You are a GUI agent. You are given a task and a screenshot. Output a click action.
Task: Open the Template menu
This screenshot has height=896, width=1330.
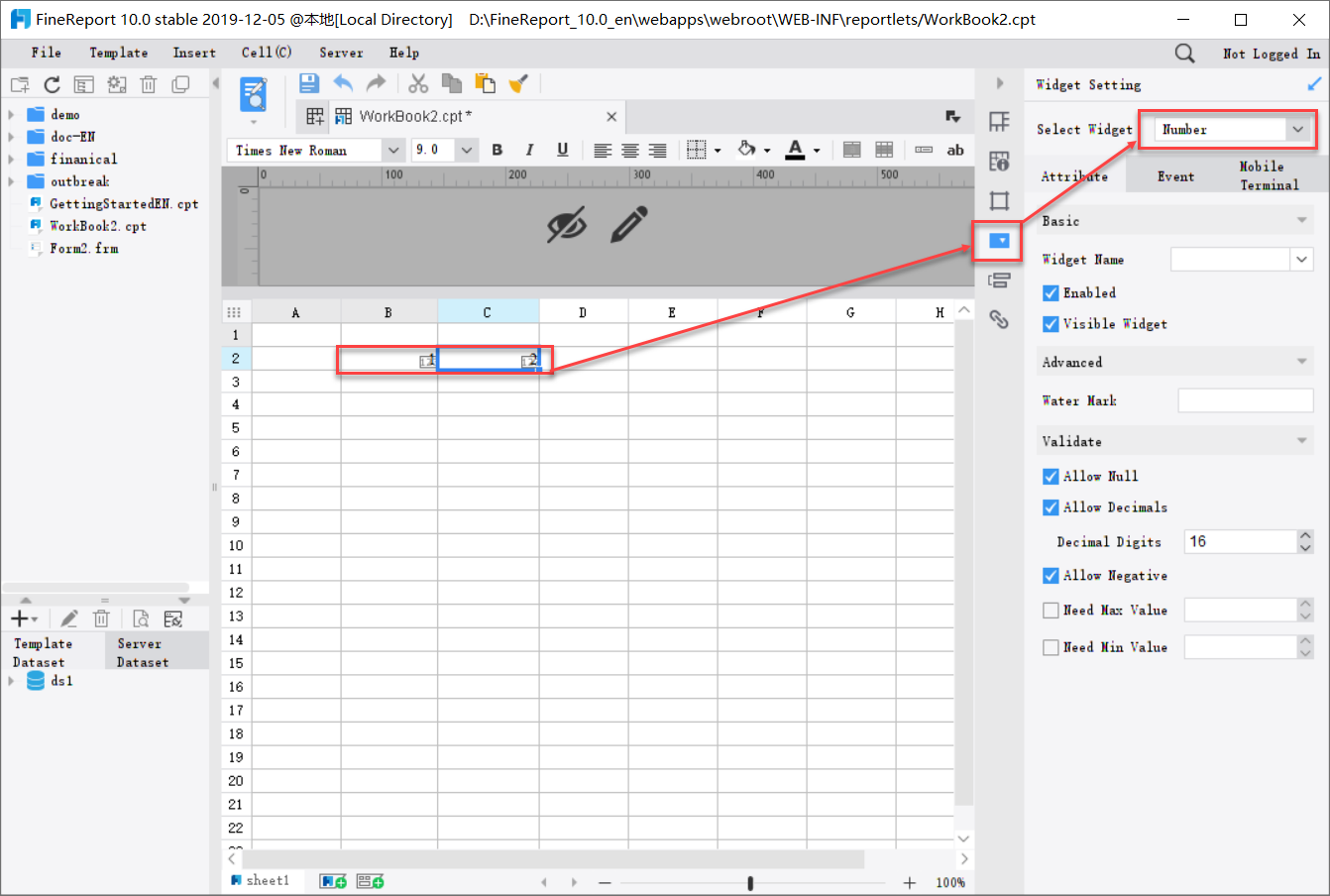tap(119, 53)
